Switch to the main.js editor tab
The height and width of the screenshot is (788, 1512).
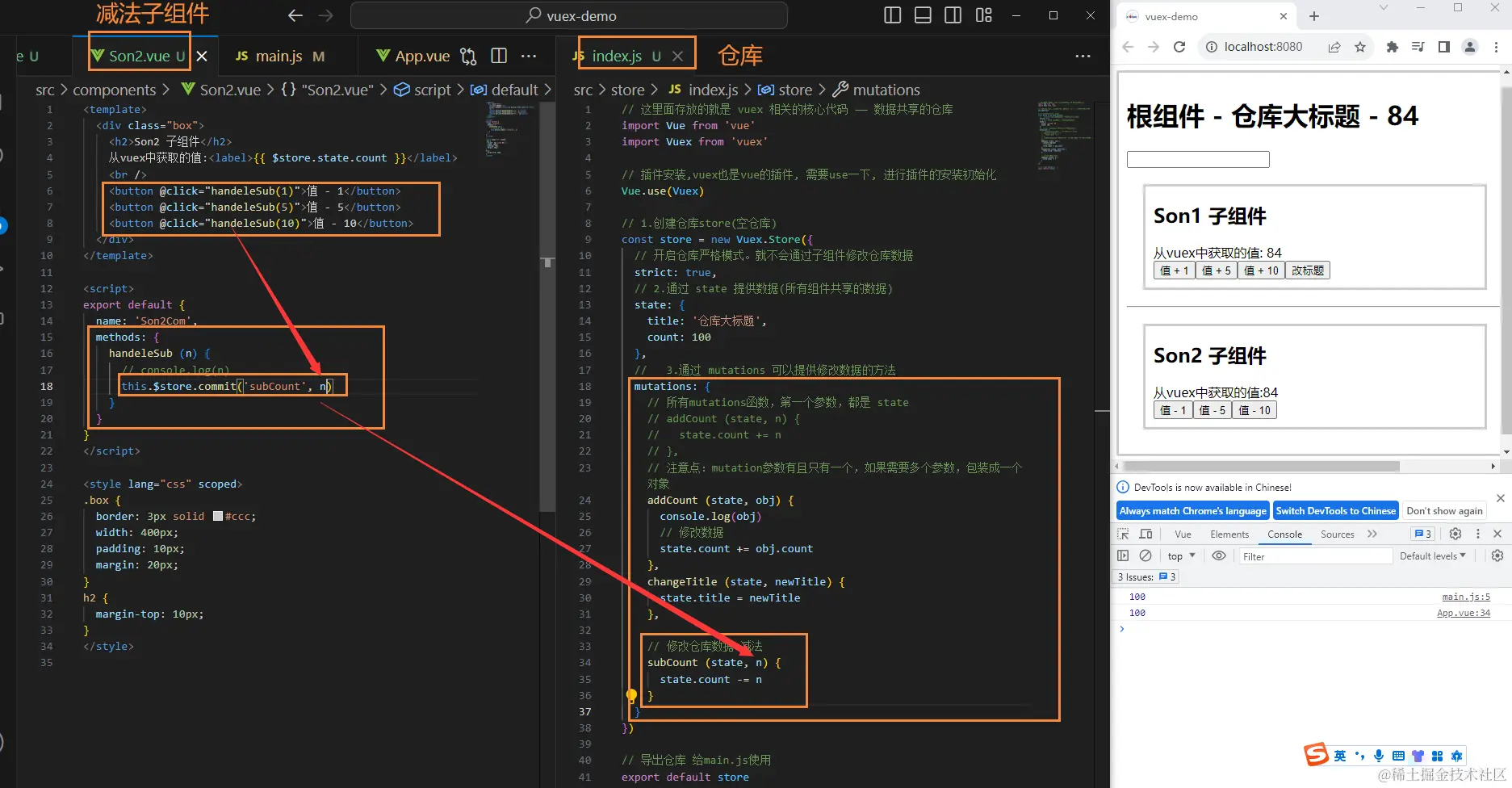click(279, 56)
